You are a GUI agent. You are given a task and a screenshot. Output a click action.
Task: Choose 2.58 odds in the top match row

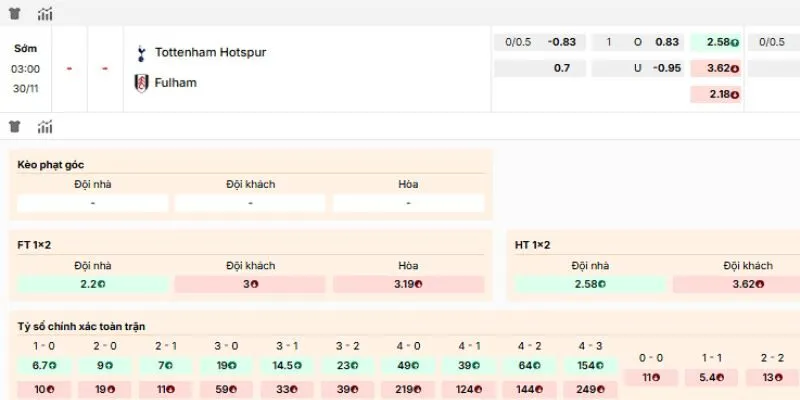point(715,42)
